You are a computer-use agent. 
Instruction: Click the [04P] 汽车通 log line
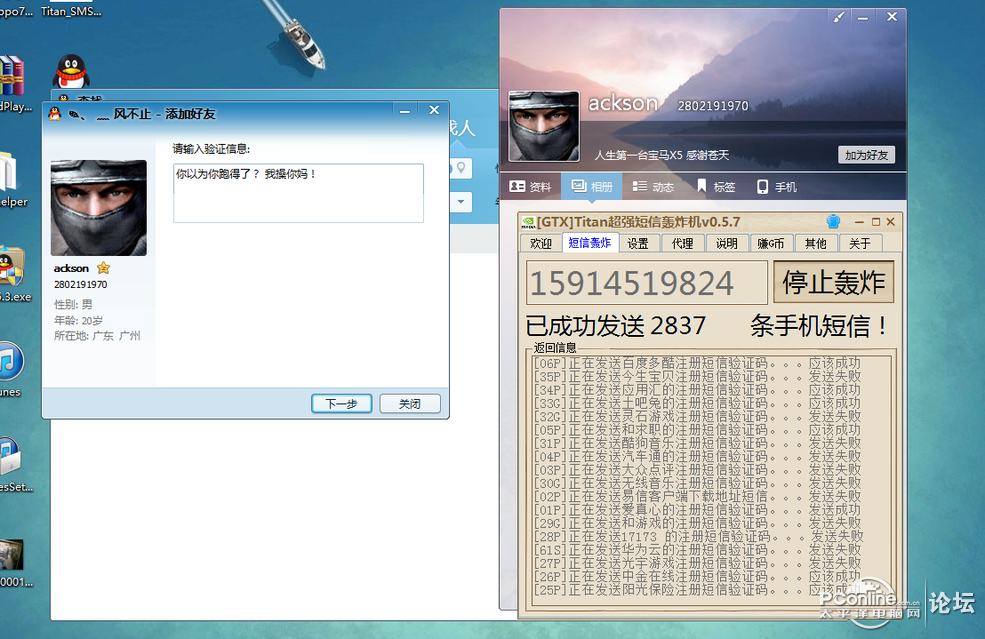(x=697, y=457)
